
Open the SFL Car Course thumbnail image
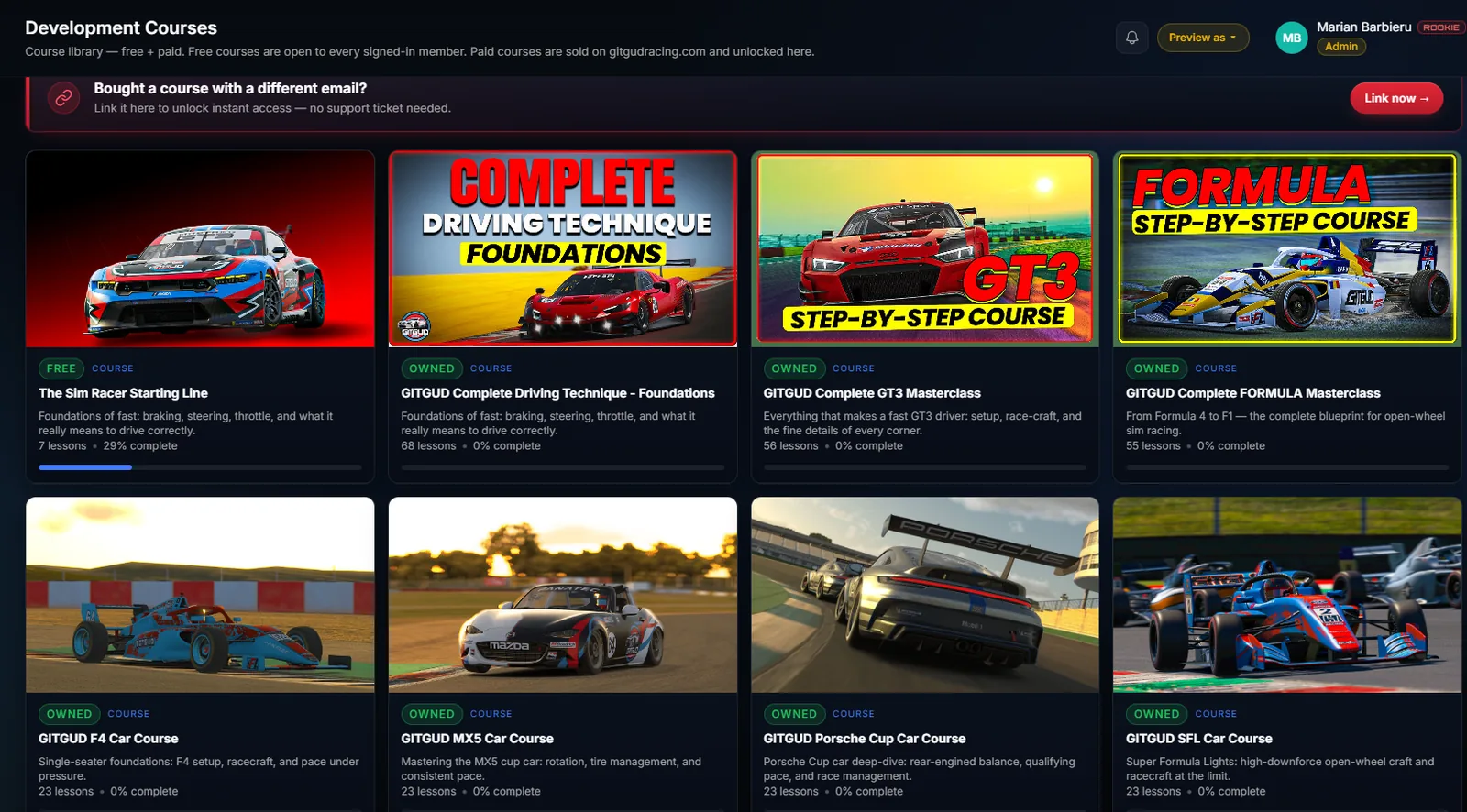point(1287,595)
